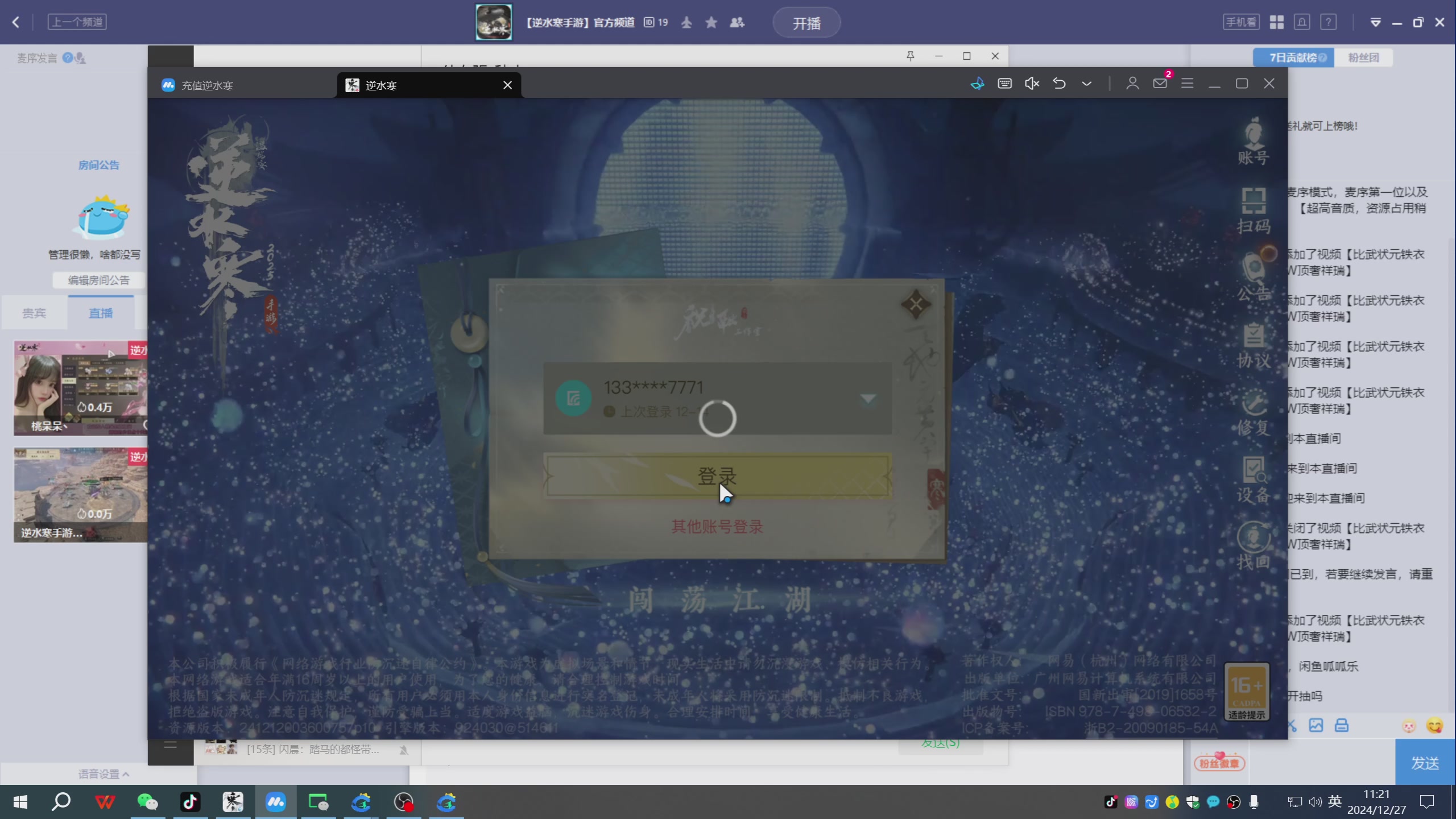The width and height of the screenshot is (1456, 819).
Task: Click the 编辑房间公告 edit announcement button
Action: 99,280
